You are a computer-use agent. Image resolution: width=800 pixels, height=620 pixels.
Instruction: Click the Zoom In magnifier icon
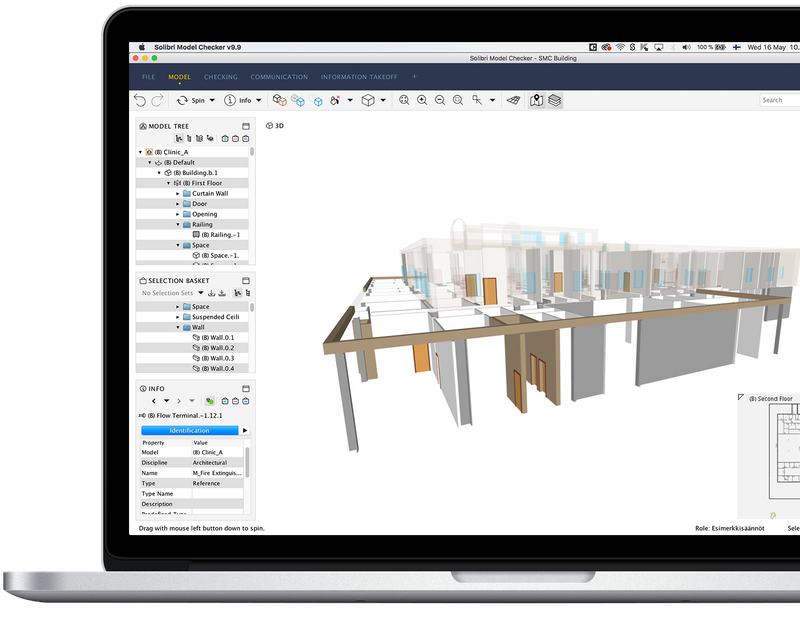coord(422,100)
